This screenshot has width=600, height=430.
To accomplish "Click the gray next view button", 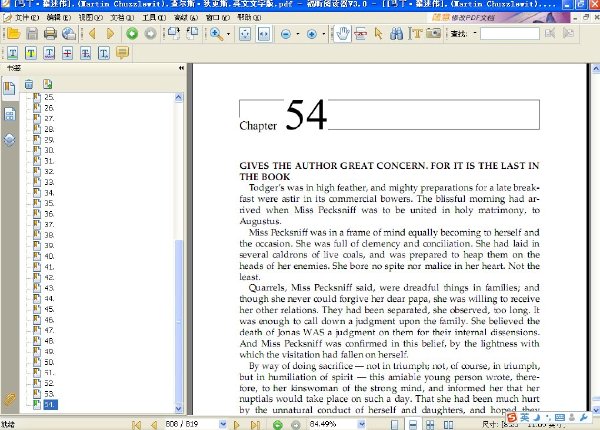I will pyautogui.click(x=150, y=34).
